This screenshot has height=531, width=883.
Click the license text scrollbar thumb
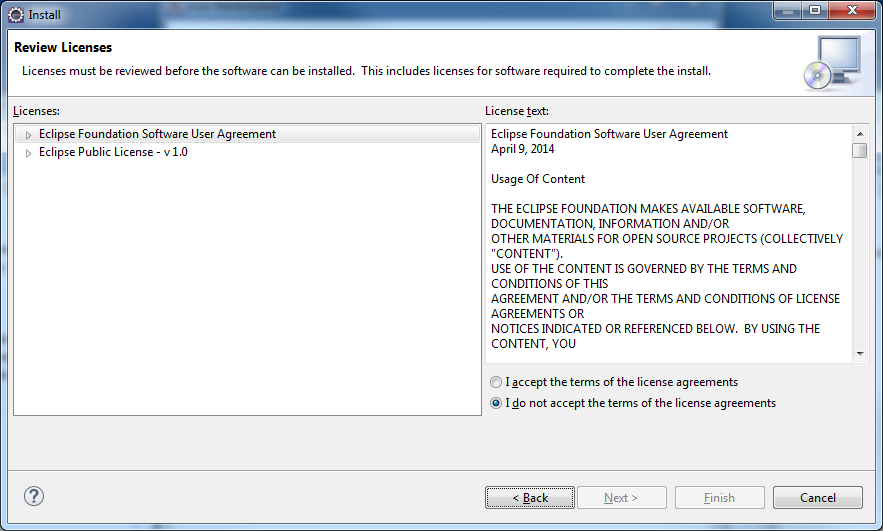pyautogui.click(x=859, y=150)
